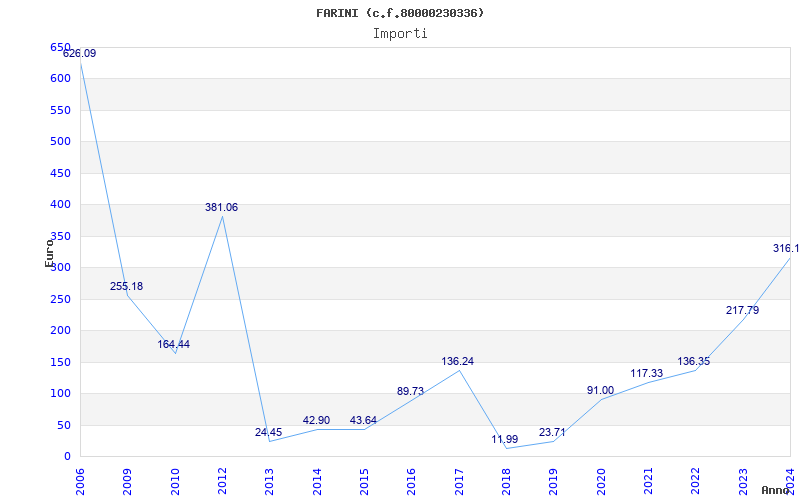Click the 150 y-axis tick label
This screenshot has width=800, height=500.
(60, 362)
